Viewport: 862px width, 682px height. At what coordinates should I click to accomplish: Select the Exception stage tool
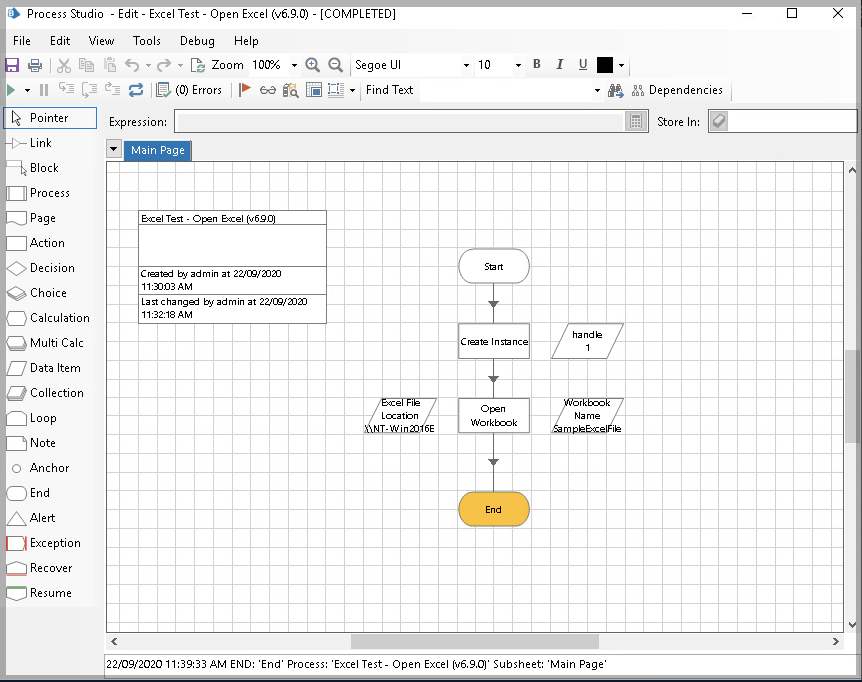[x=44, y=543]
